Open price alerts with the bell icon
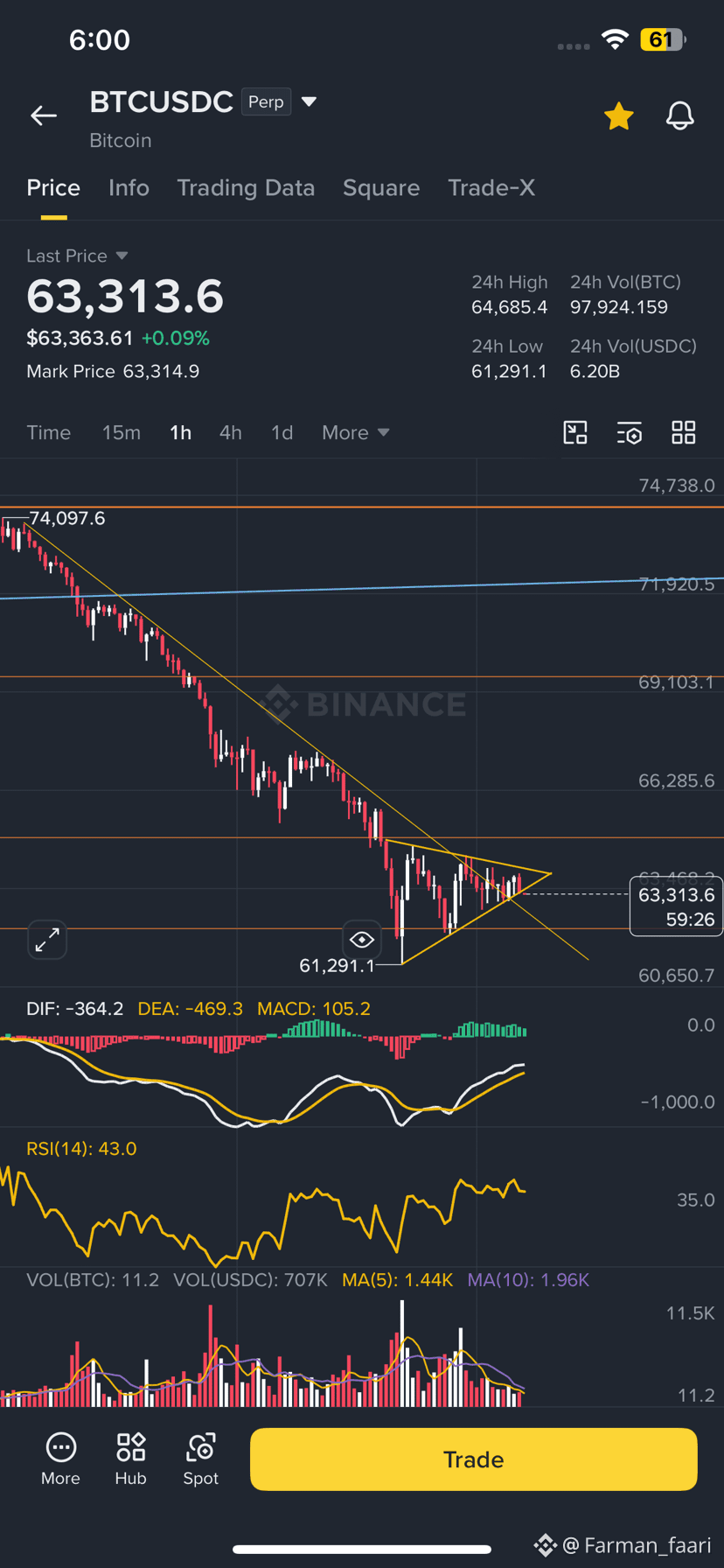Screen dimensions: 724x1568 (679, 115)
